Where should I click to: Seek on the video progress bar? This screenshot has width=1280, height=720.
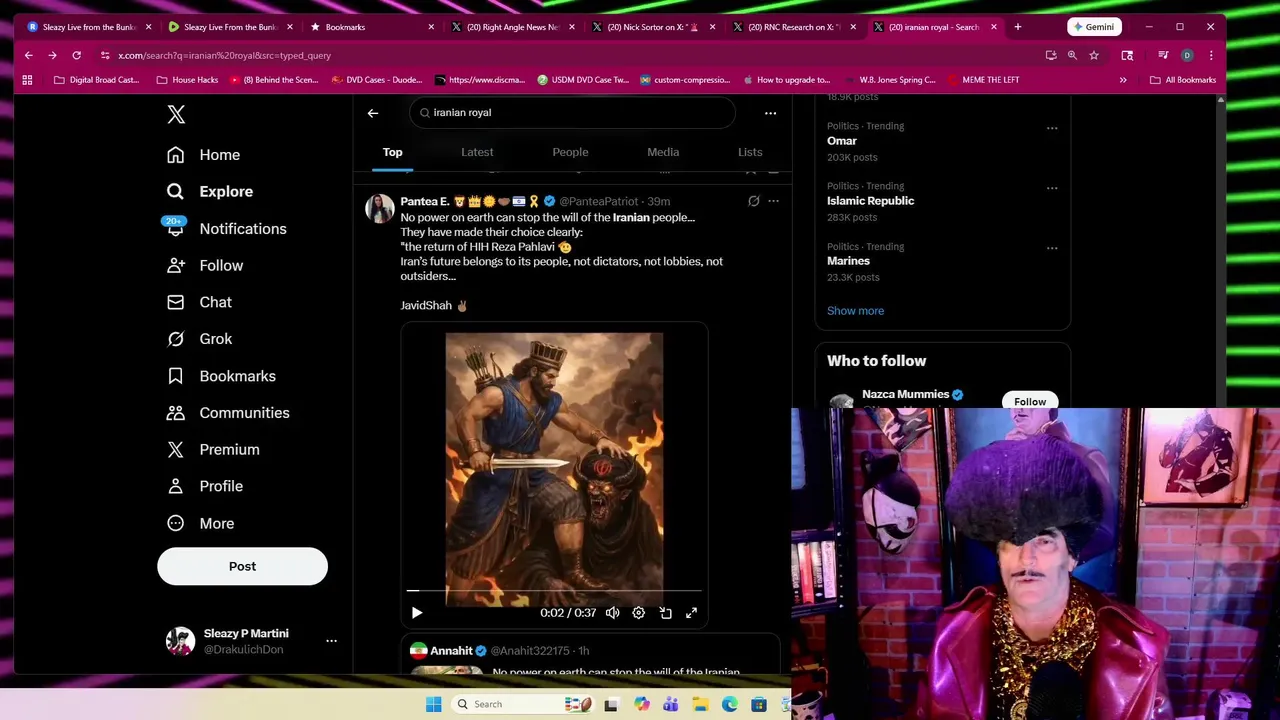point(554,591)
